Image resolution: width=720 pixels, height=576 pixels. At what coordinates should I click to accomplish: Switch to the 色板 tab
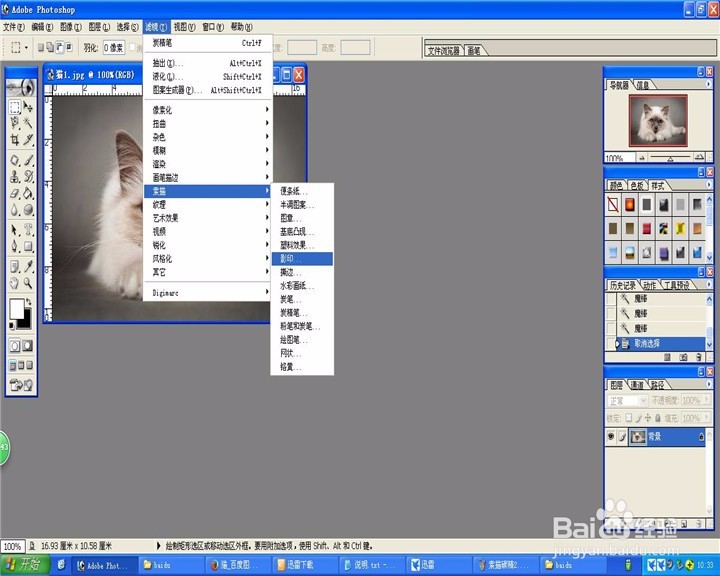[x=637, y=186]
